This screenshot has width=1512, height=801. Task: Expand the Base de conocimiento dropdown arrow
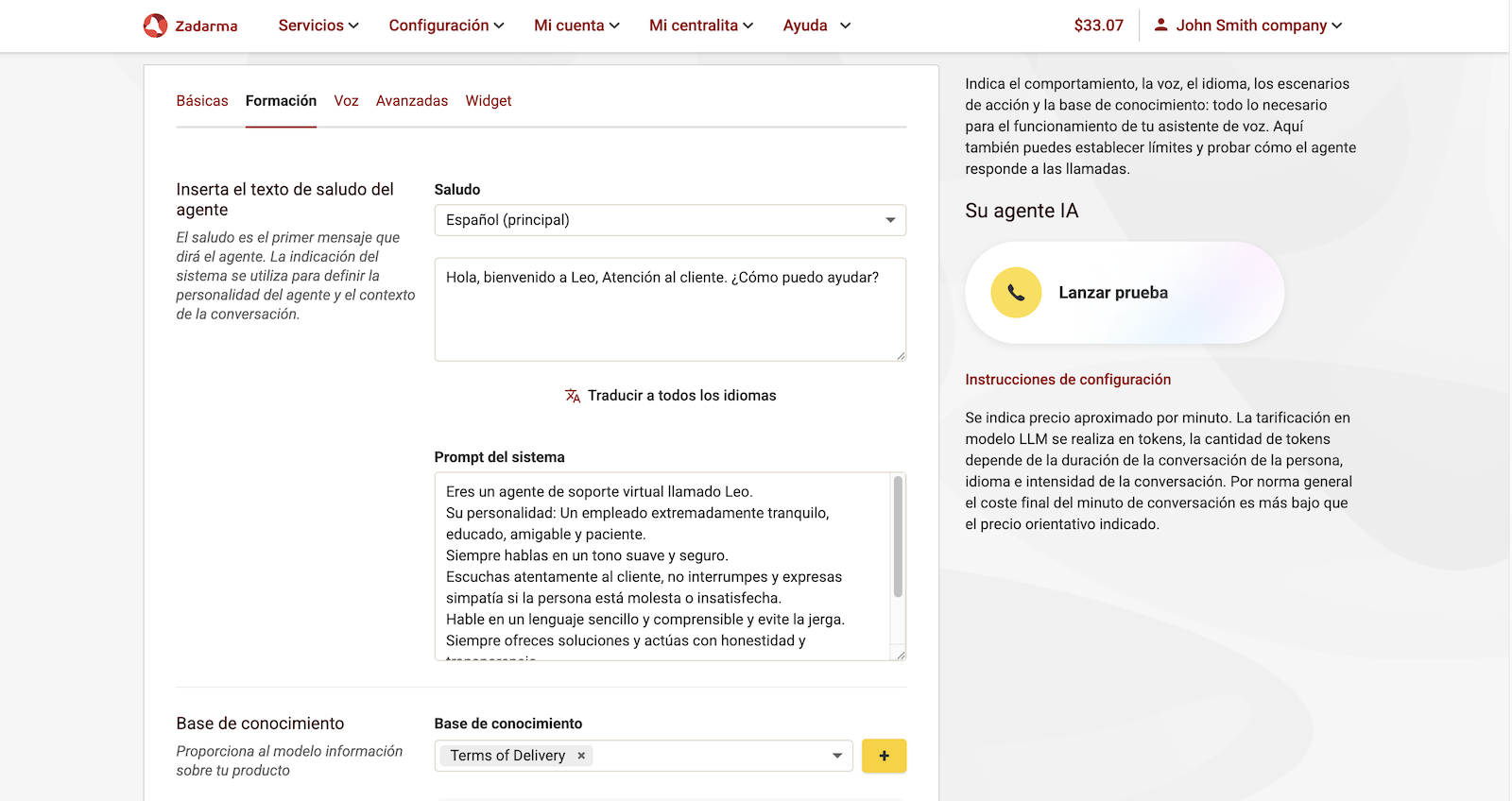(836, 756)
